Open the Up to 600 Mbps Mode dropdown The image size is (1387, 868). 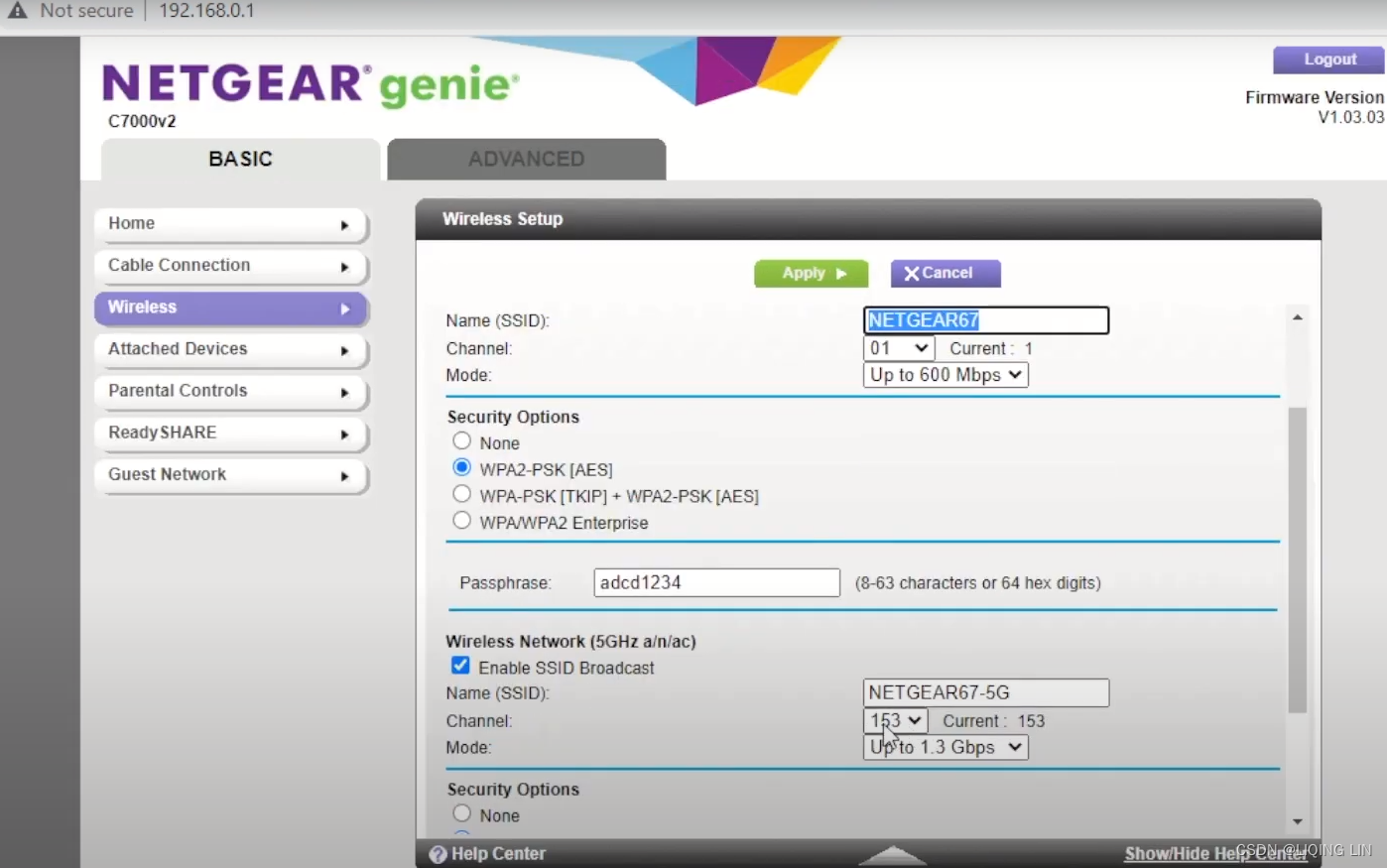point(945,375)
